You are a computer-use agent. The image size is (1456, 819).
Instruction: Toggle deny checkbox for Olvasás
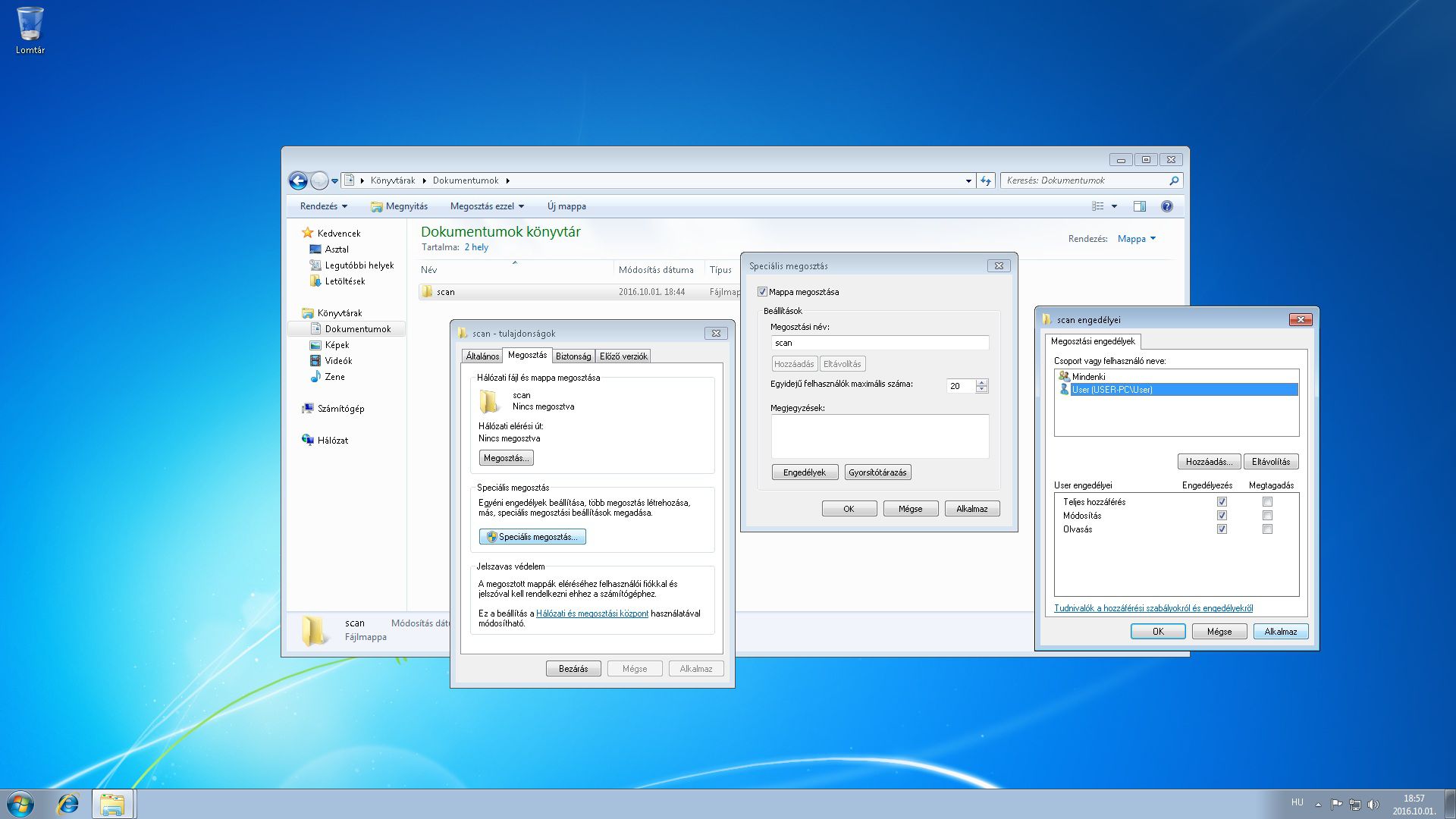click(x=1267, y=529)
